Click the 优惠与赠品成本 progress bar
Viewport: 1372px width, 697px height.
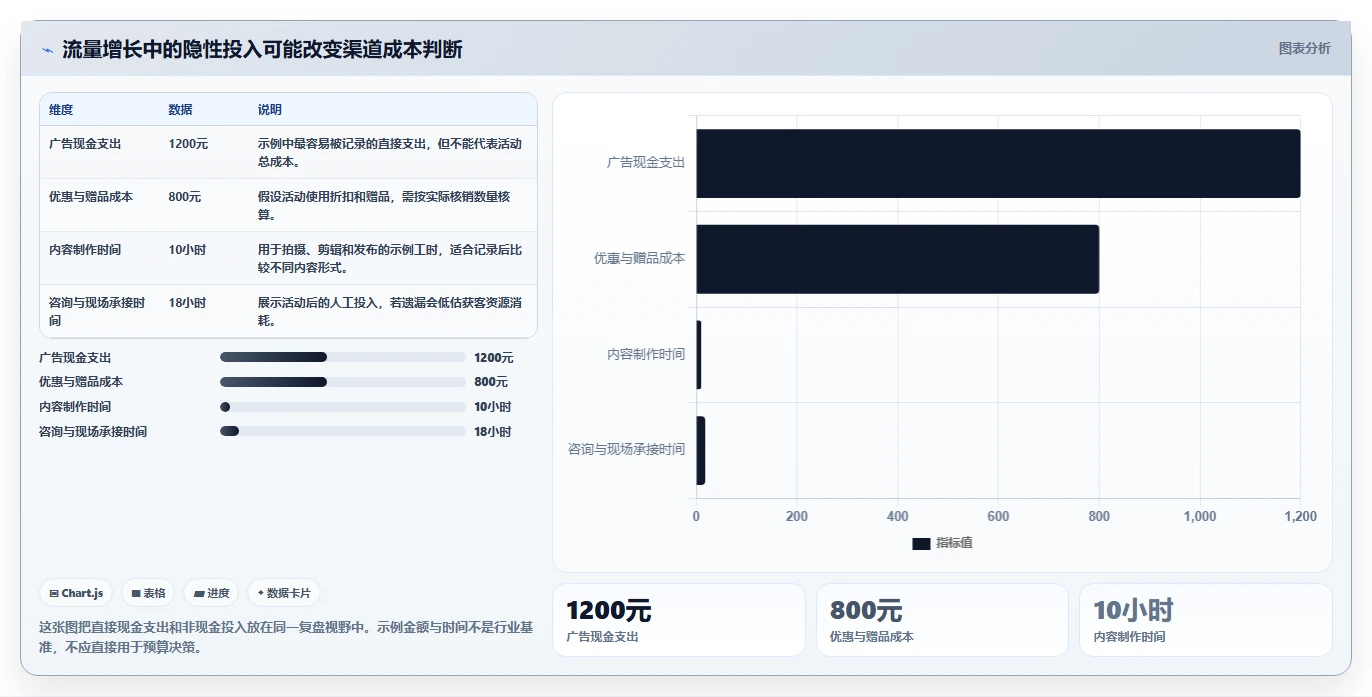click(343, 382)
